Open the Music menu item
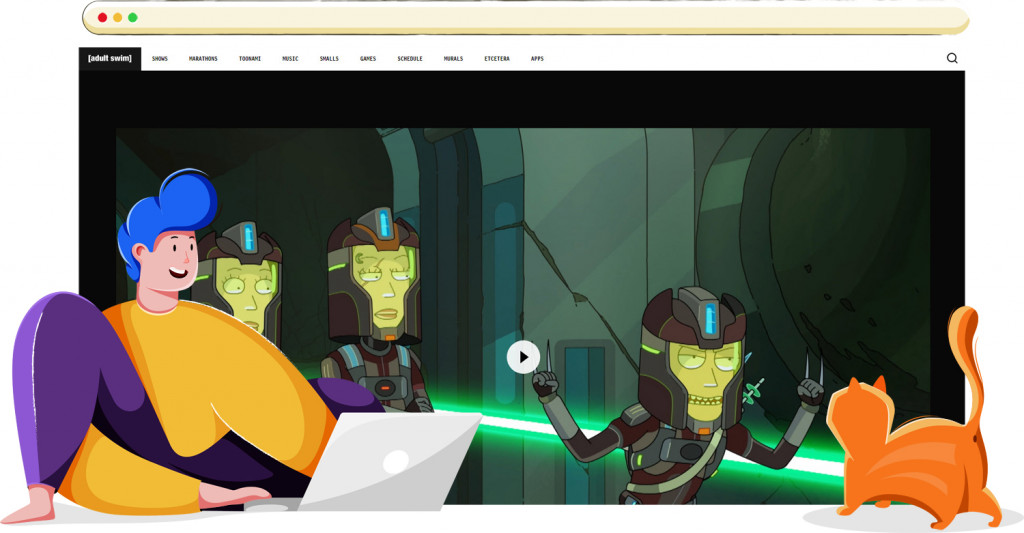This screenshot has height=533, width=1024. (290, 59)
